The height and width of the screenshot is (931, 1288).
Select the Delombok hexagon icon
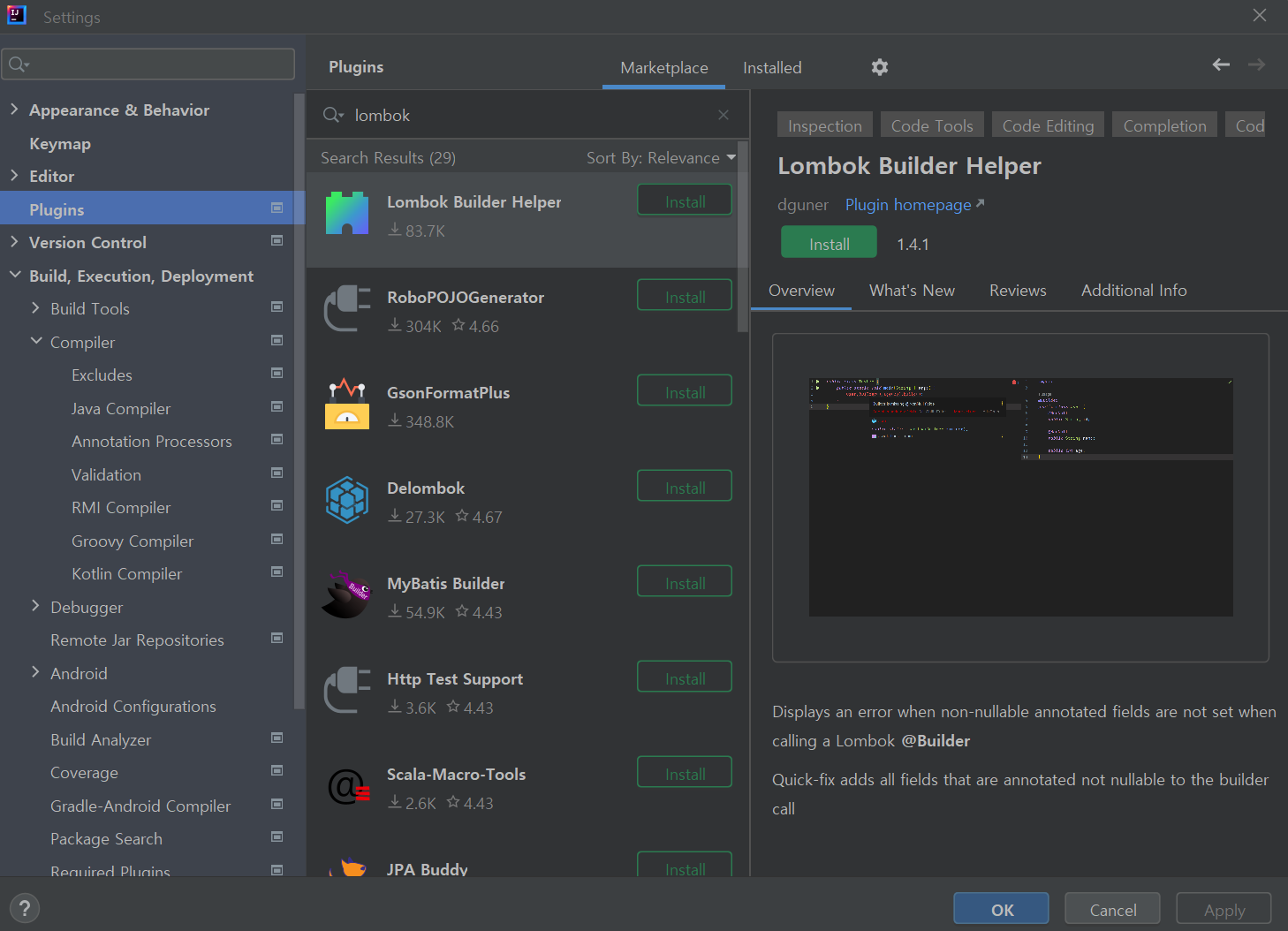pos(347,499)
